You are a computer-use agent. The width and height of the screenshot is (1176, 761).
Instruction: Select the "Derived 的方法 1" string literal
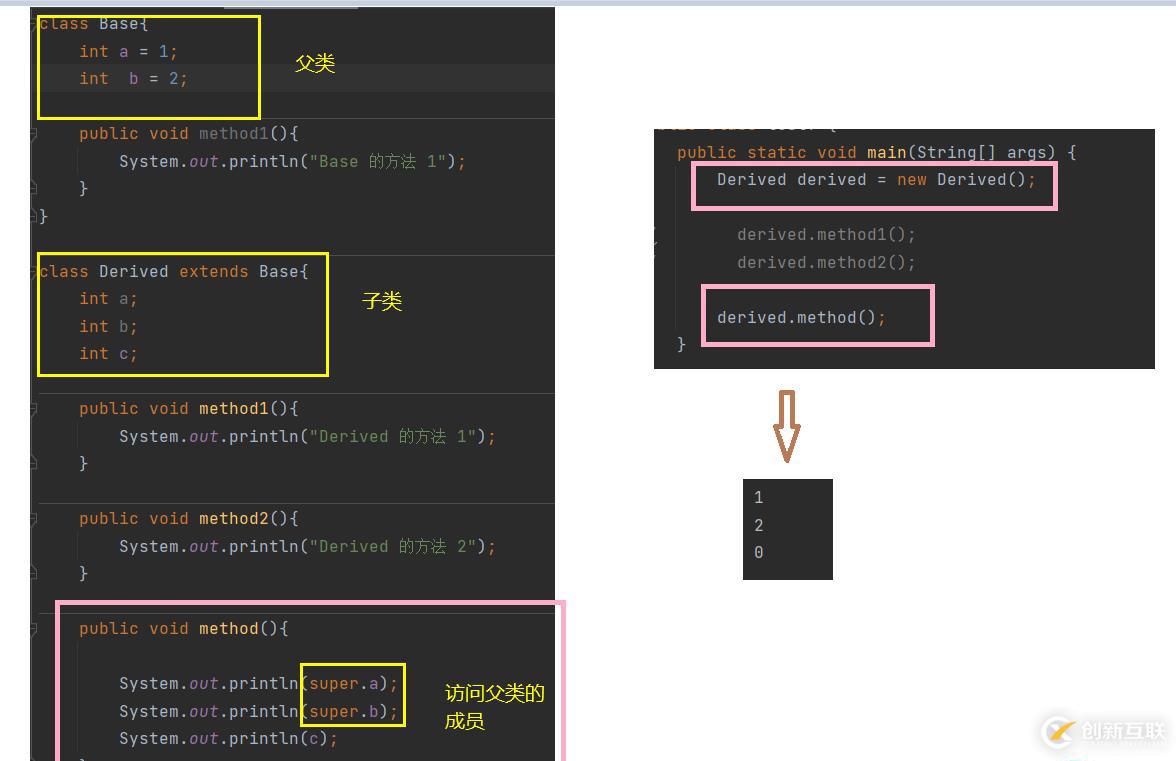[393, 436]
